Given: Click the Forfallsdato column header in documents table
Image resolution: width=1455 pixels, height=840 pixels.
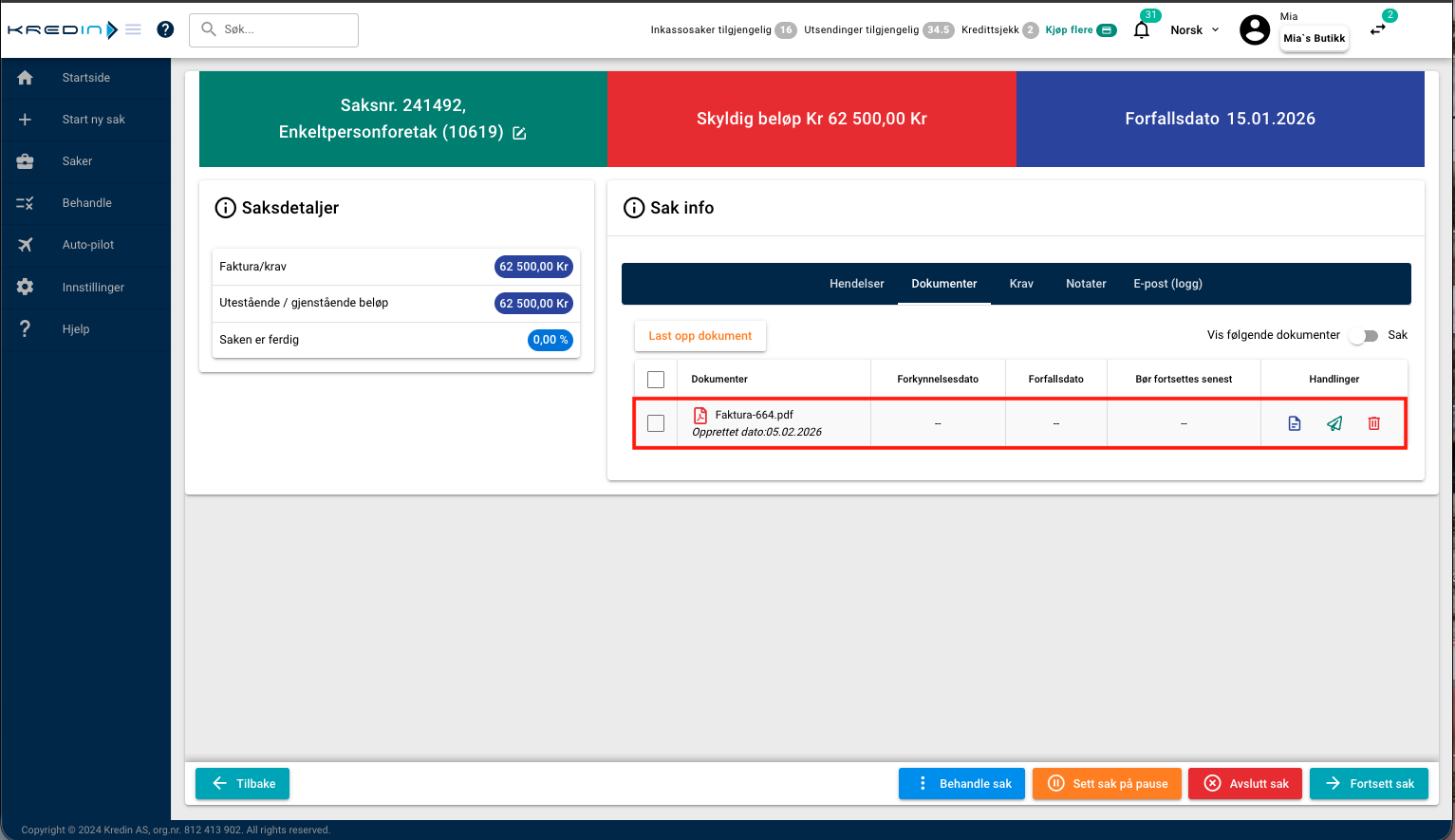Looking at the screenshot, I should pos(1055,380).
